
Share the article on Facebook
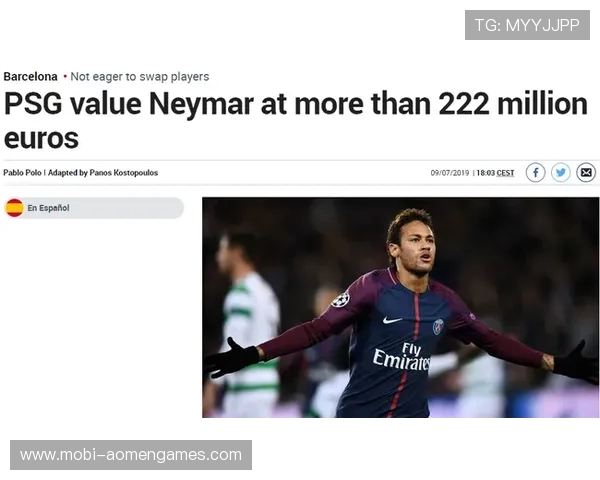[x=535, y=173]
